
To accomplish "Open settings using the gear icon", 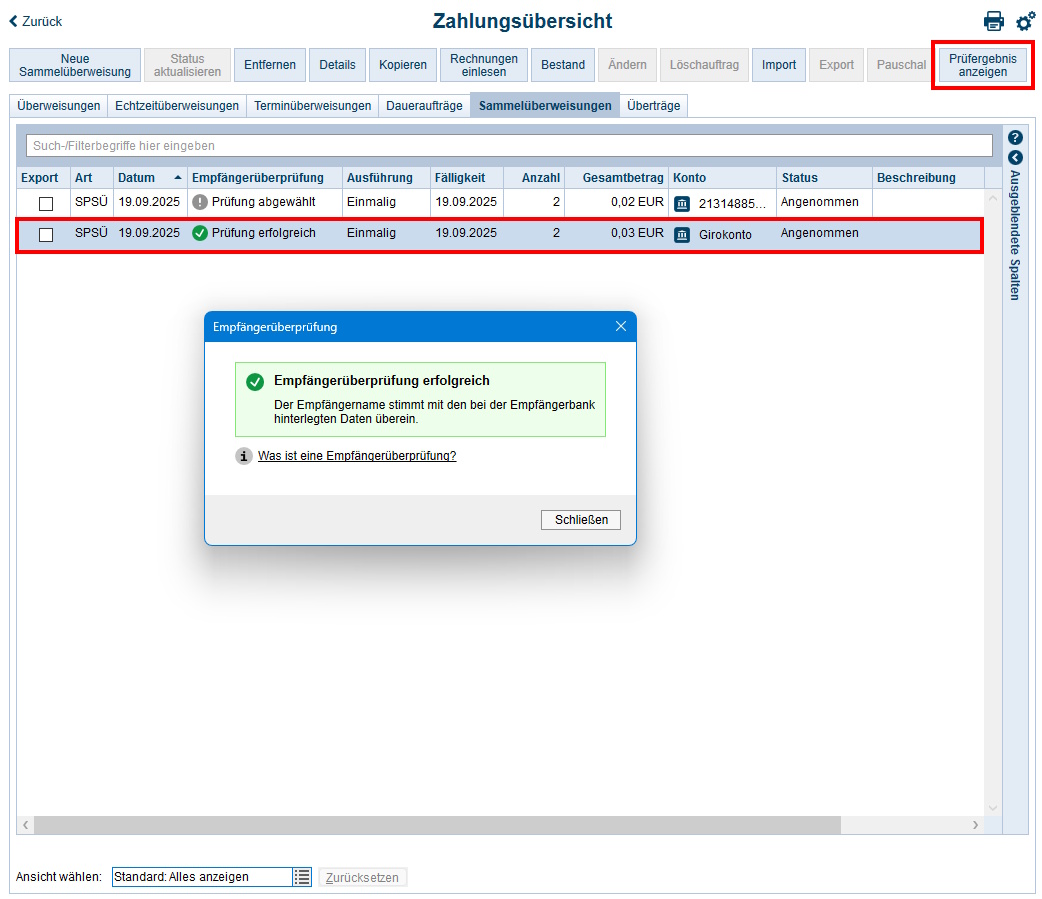I will click(x=1025, y=20).
